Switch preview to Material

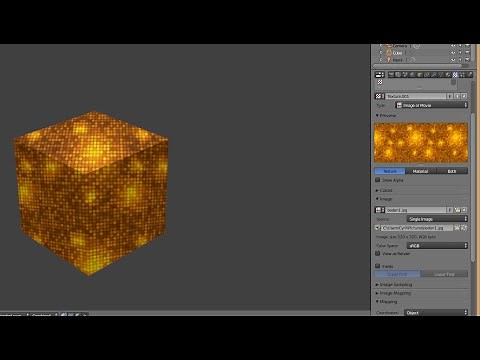click(x=421, y=171)
